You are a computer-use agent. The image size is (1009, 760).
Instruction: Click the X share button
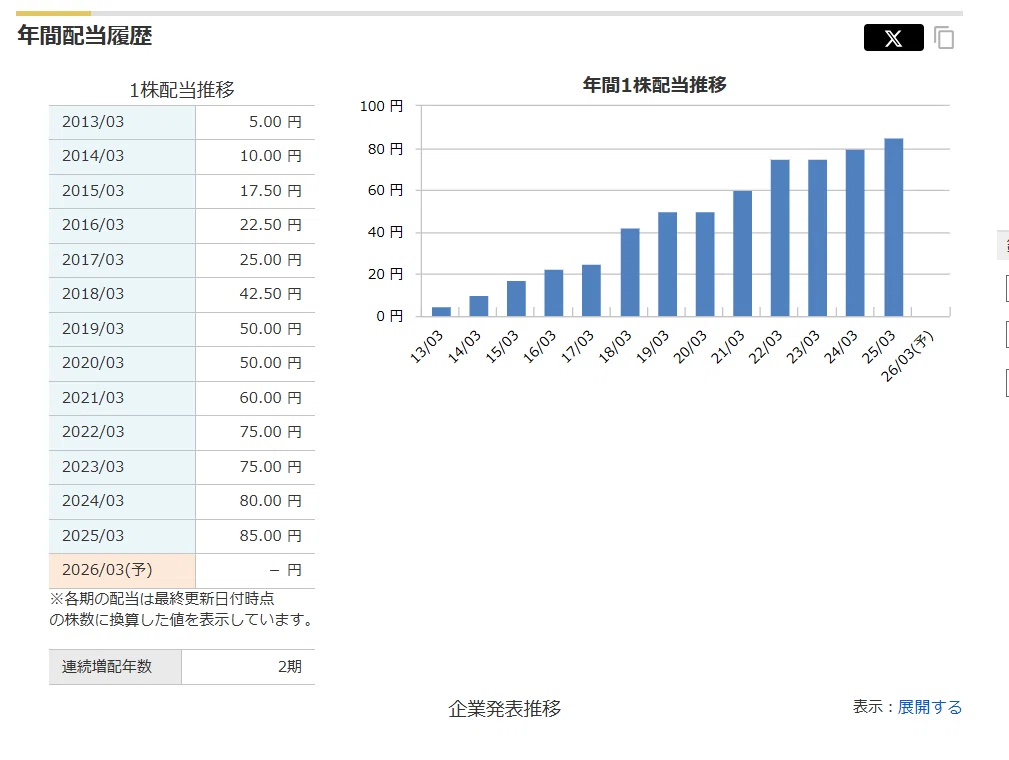893,38
